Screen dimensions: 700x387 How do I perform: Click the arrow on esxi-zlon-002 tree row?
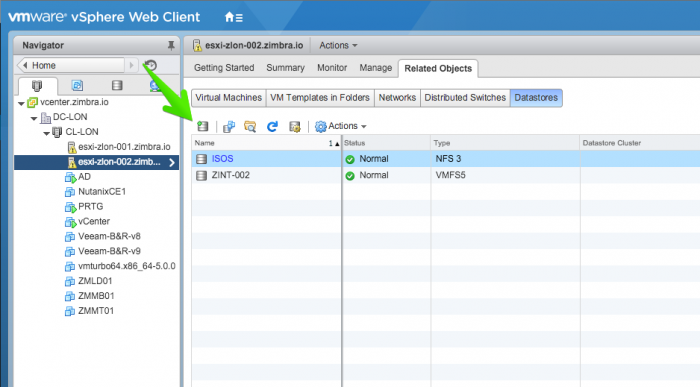tap(172, 162)
